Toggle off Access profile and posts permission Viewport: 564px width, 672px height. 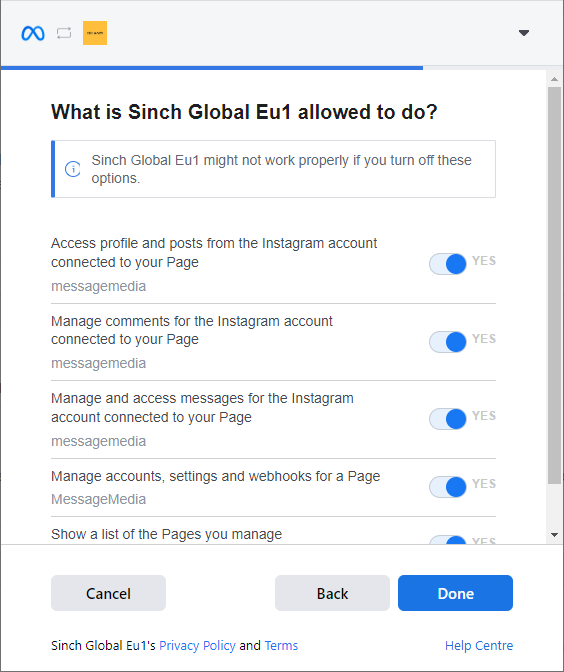448,264
